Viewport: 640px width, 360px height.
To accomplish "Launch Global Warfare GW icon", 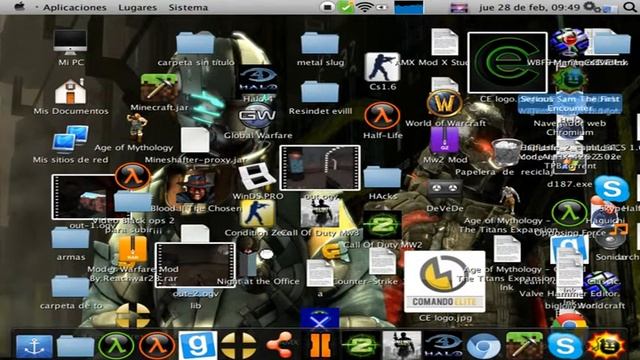I will [257, 117].
